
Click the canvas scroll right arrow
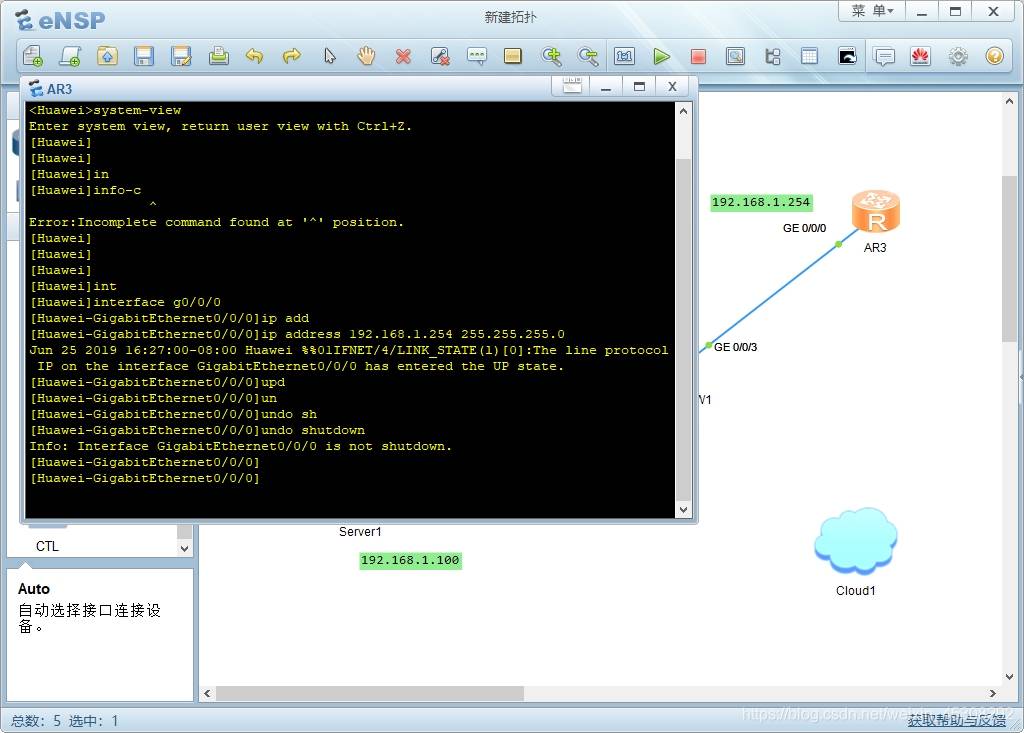tap(993, 693)
